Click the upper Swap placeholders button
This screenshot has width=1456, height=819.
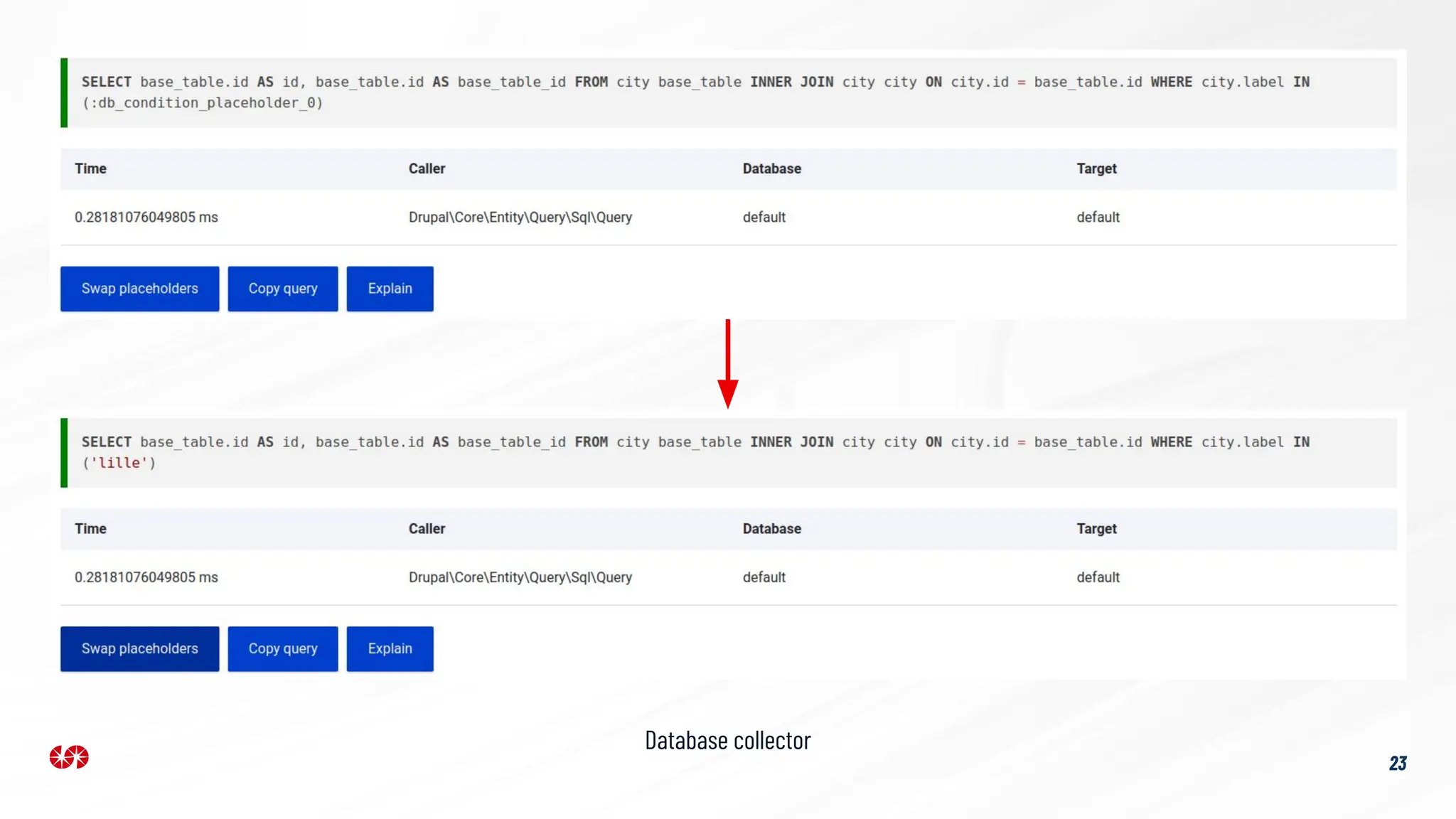point(139,289)
